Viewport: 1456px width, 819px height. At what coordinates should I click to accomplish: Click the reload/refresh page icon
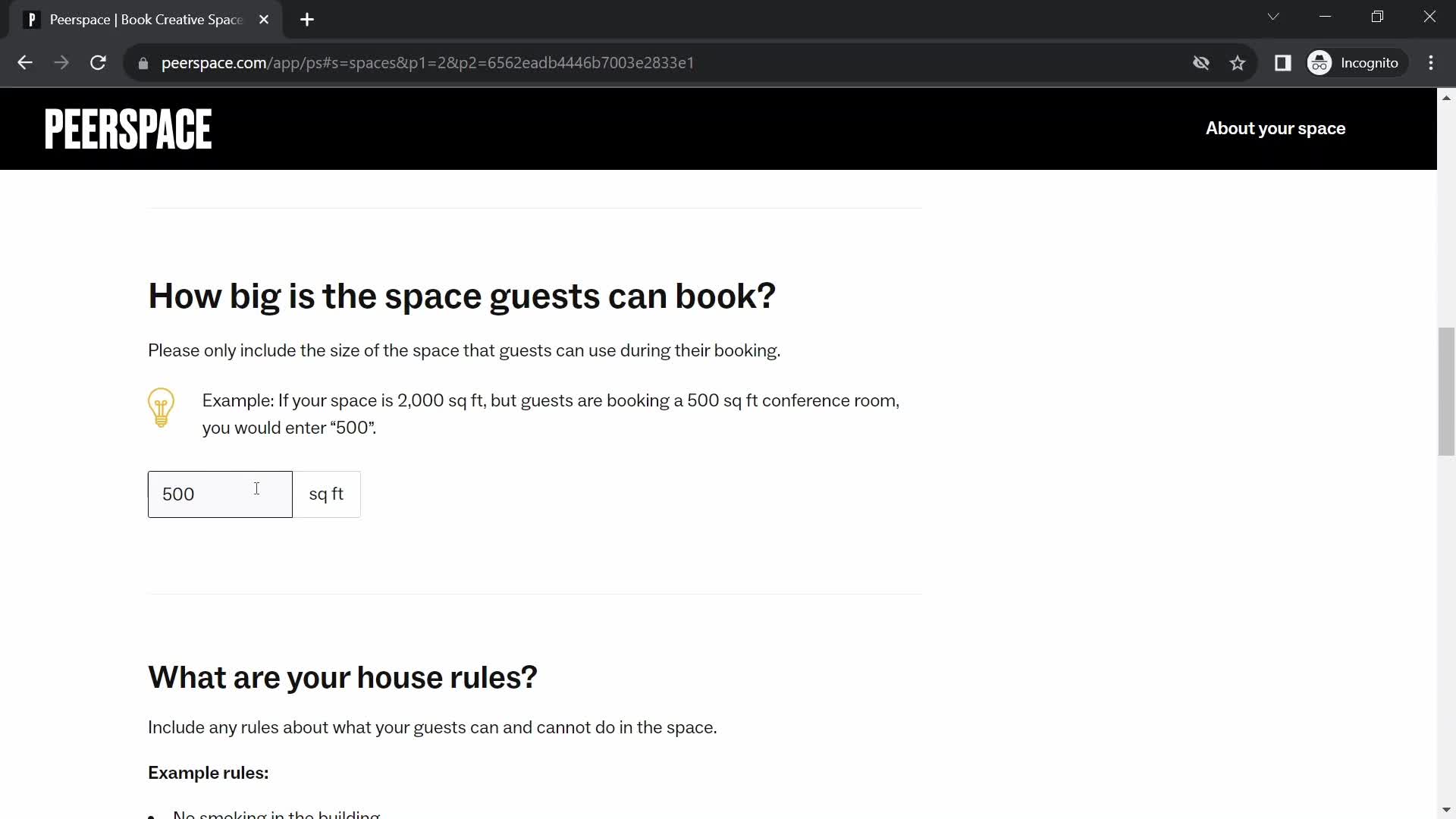pos(98,62)
